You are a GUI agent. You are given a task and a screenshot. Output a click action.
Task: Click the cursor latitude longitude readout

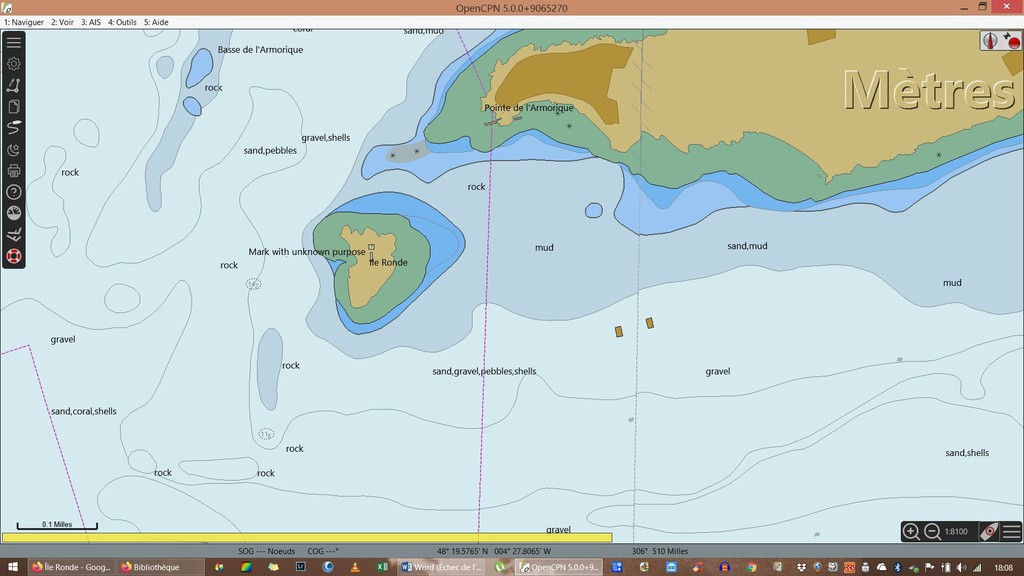click(x=494, y=552)
